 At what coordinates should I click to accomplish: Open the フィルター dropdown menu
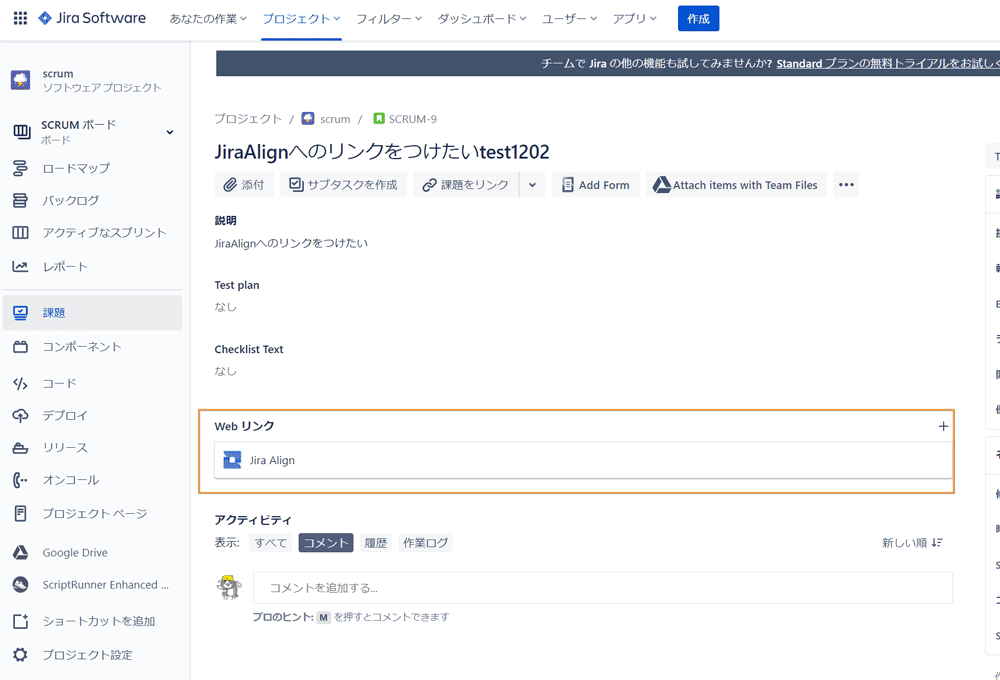click(389, 19)
